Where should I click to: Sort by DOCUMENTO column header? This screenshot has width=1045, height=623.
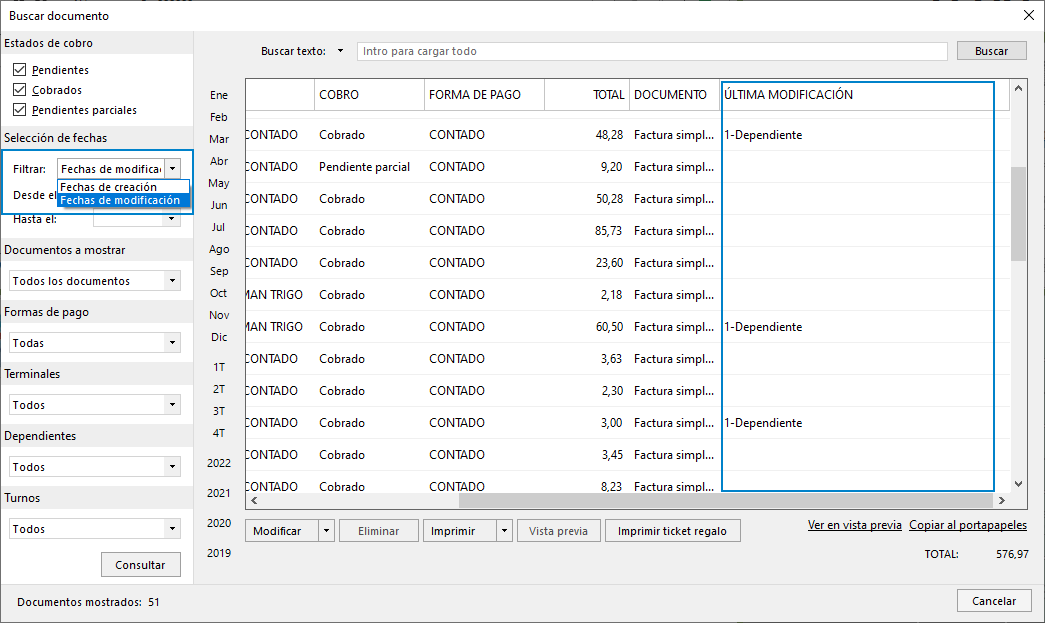pyautogui.click(x=674, y=95)
